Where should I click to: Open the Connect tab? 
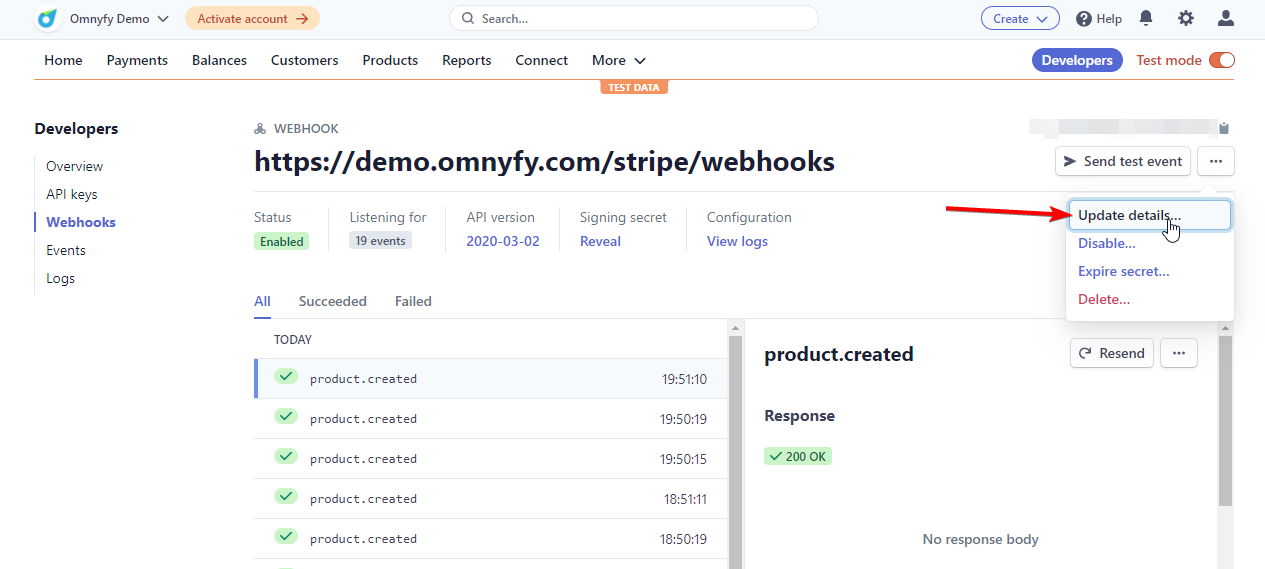click(x=541, y=60)
